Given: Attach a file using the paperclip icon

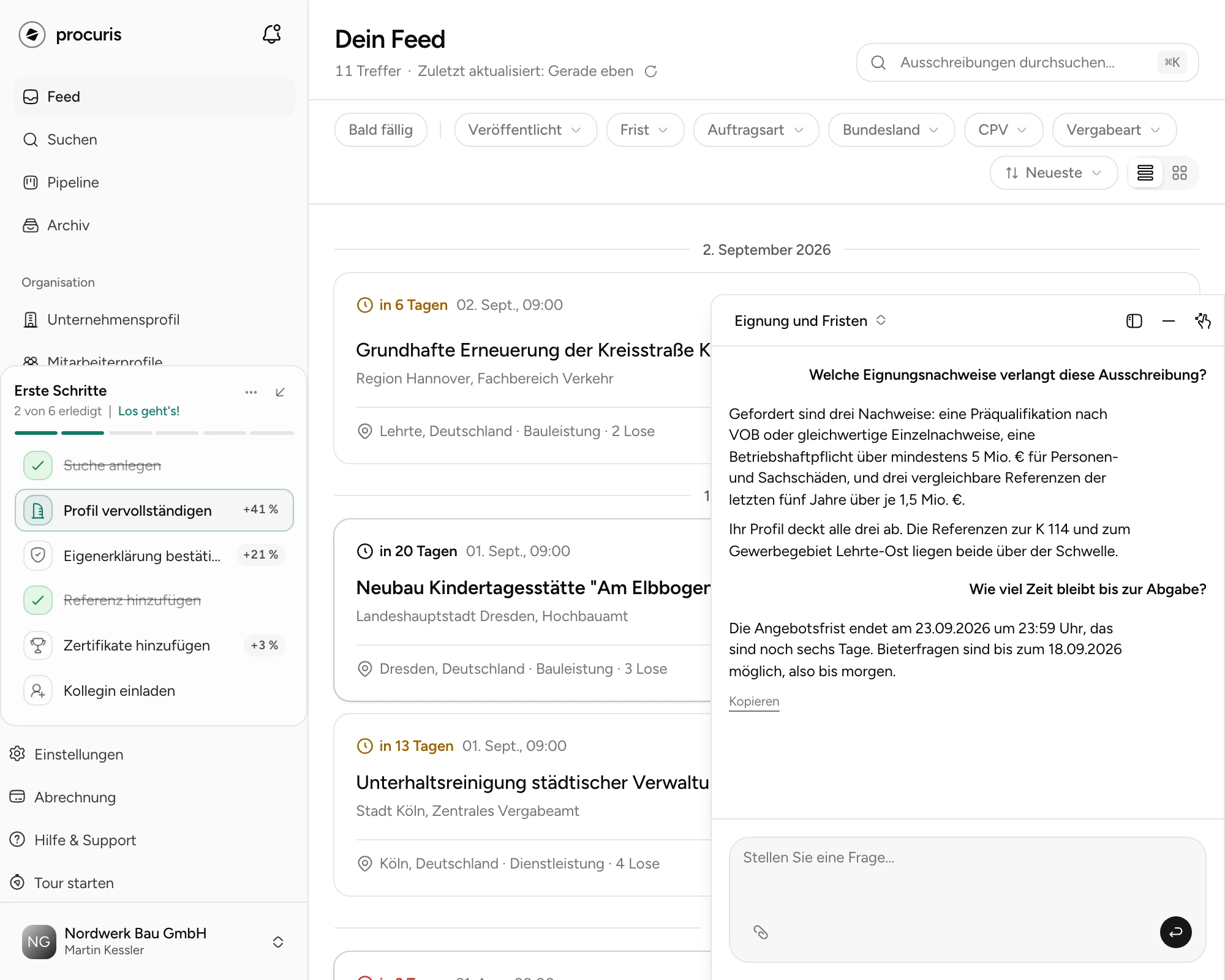Looking at the screenshot, I should pos(760,932).
